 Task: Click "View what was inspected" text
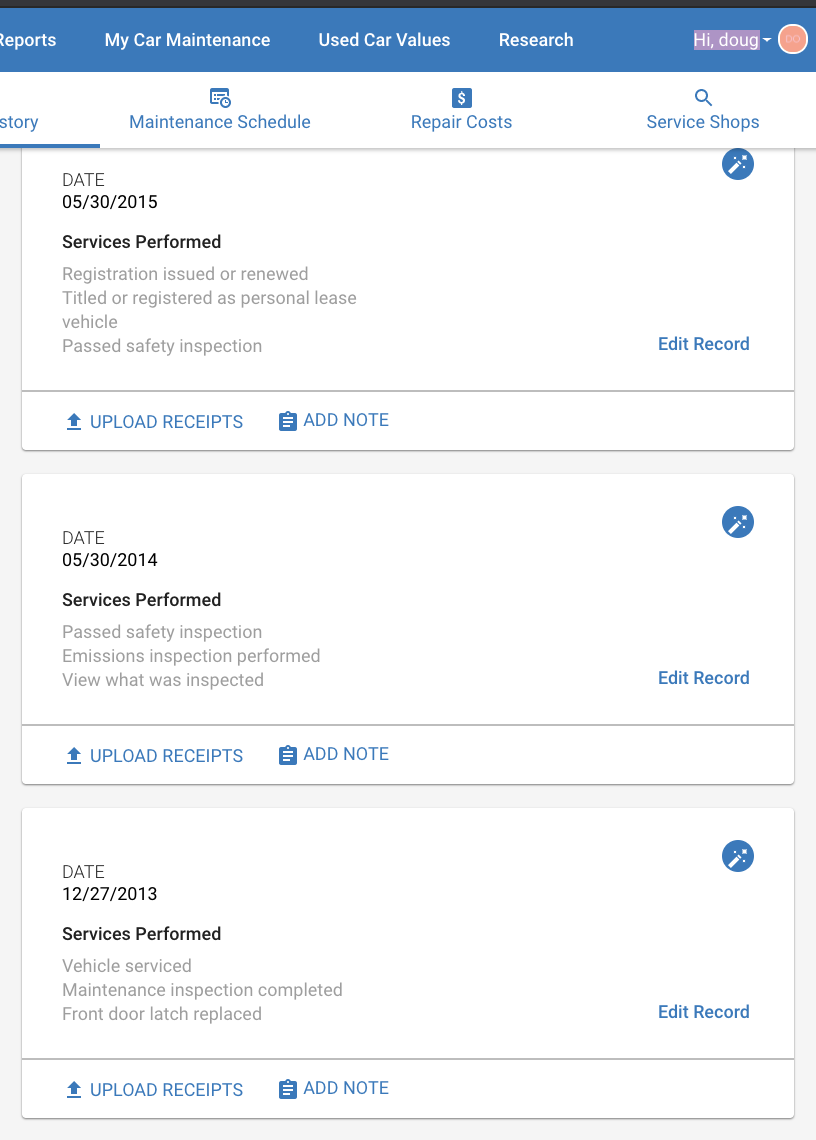[163, 680]
